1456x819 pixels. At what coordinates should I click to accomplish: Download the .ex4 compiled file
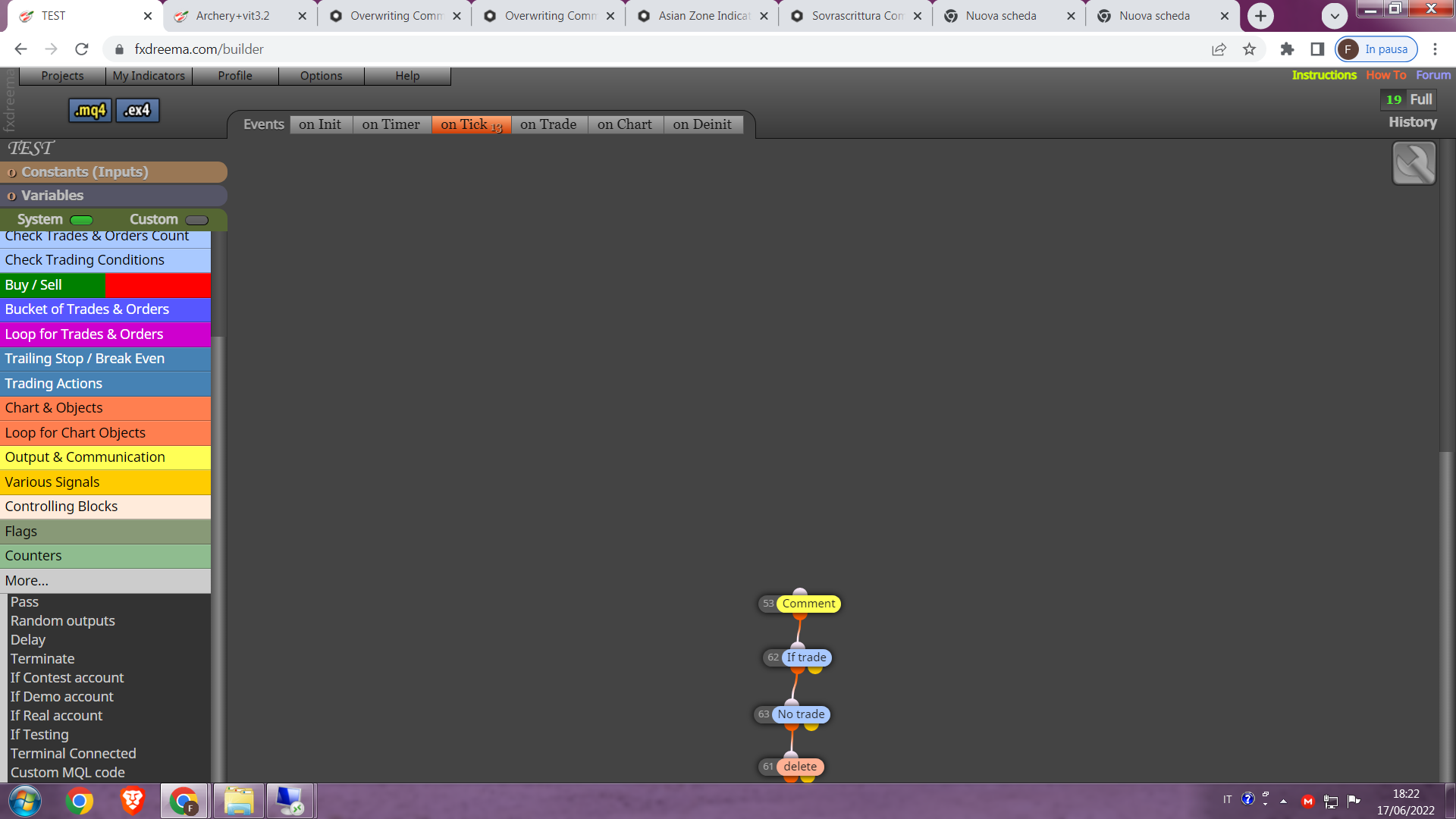coord(137,111)
